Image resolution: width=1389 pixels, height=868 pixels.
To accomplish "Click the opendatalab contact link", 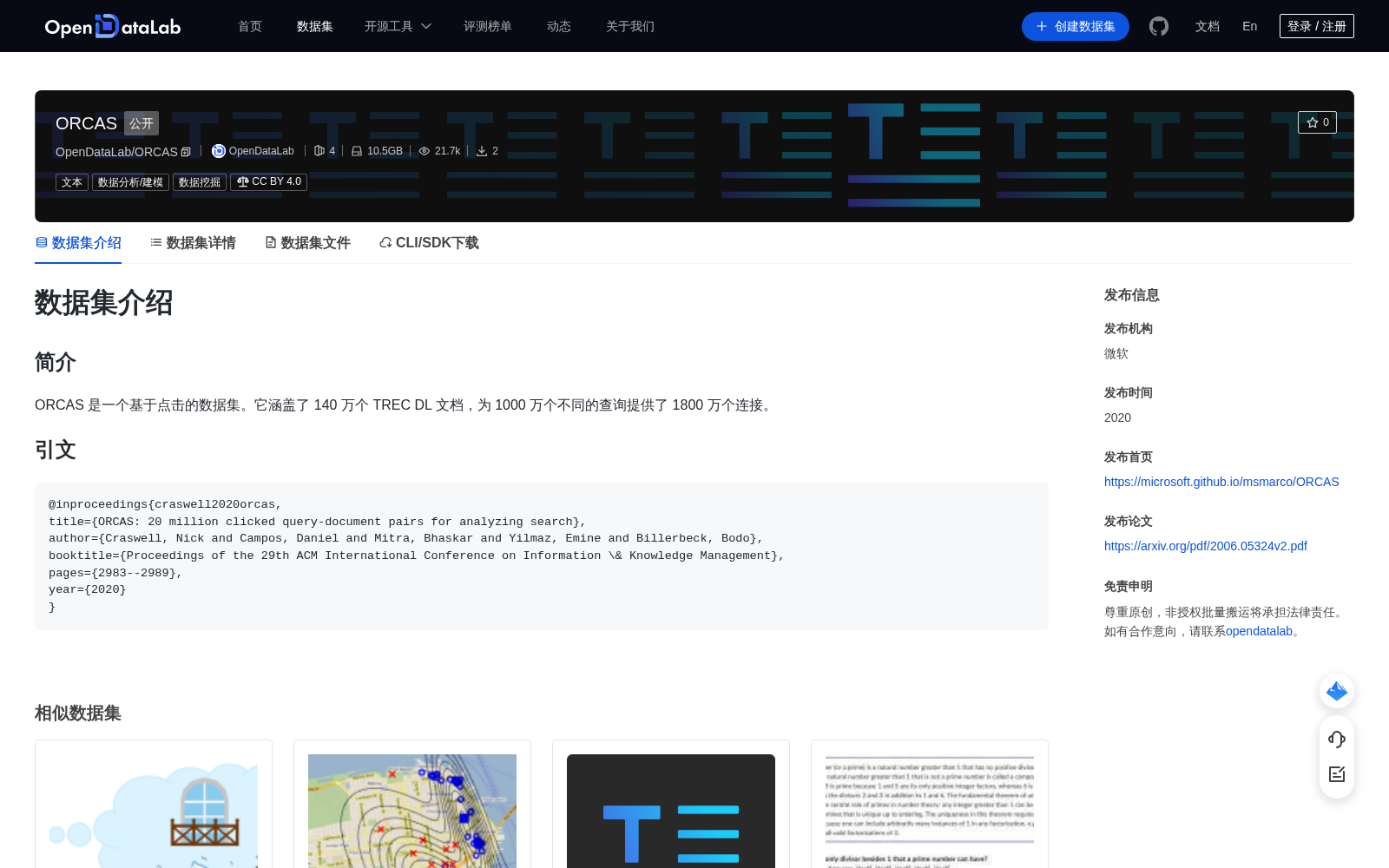I will [x=1259, y=631].
